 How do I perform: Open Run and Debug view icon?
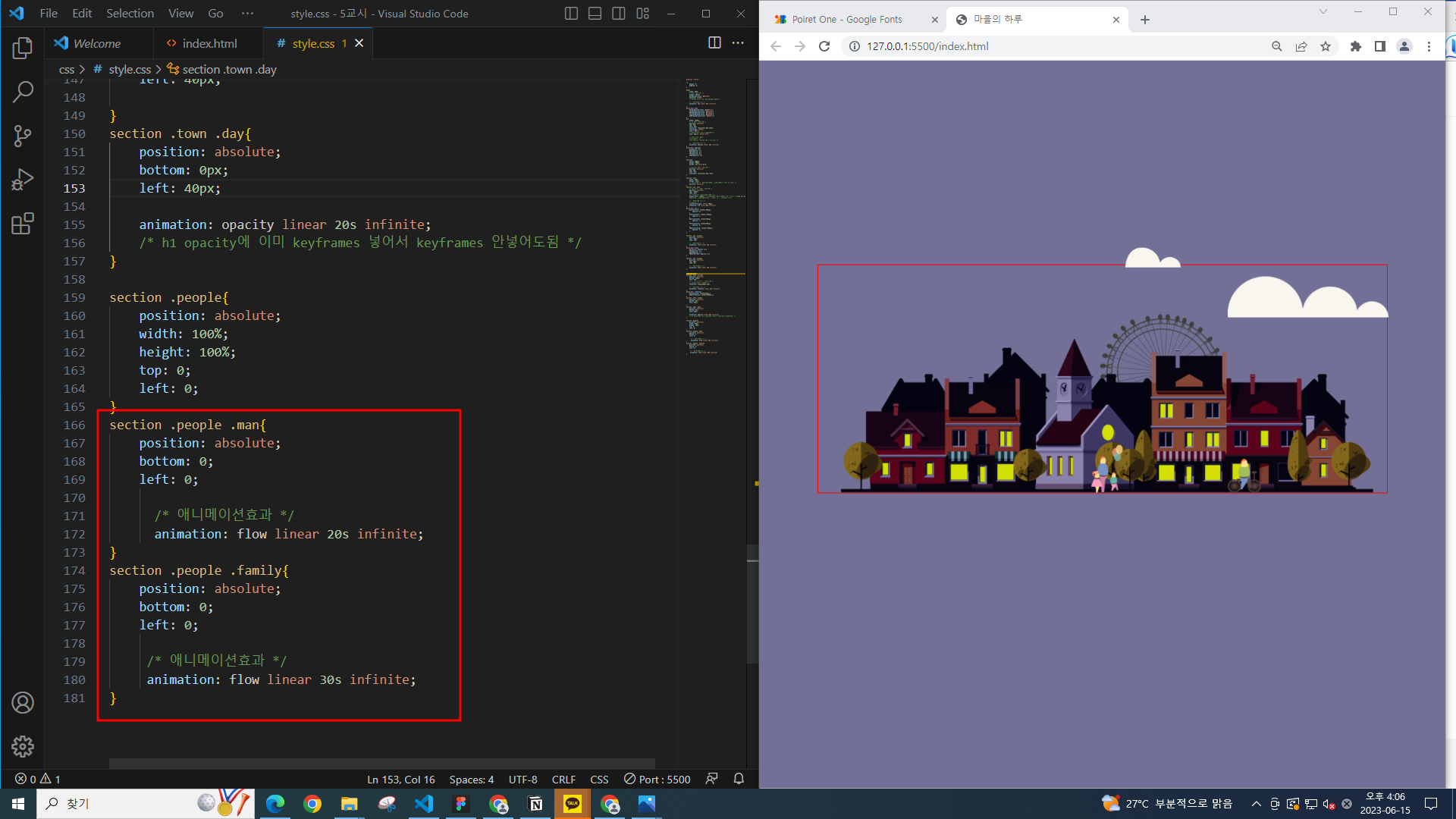pyautogui.click(x=23, y=180)
